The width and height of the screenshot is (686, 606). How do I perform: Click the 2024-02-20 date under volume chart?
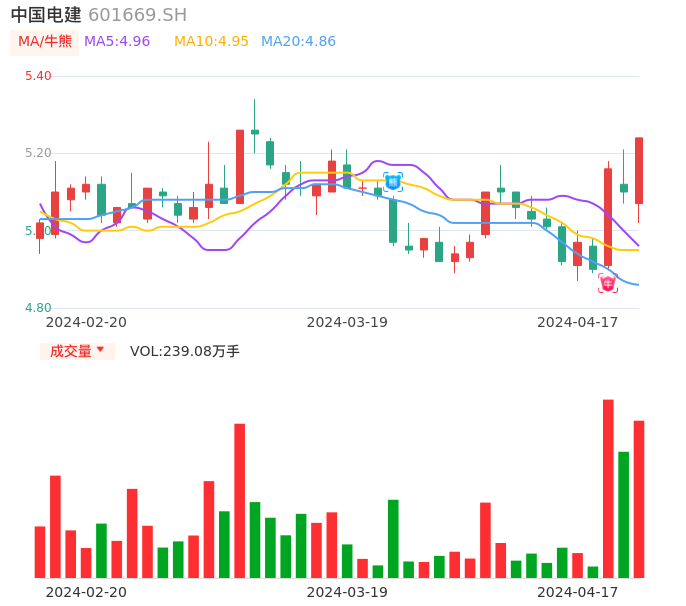(86, 592)
